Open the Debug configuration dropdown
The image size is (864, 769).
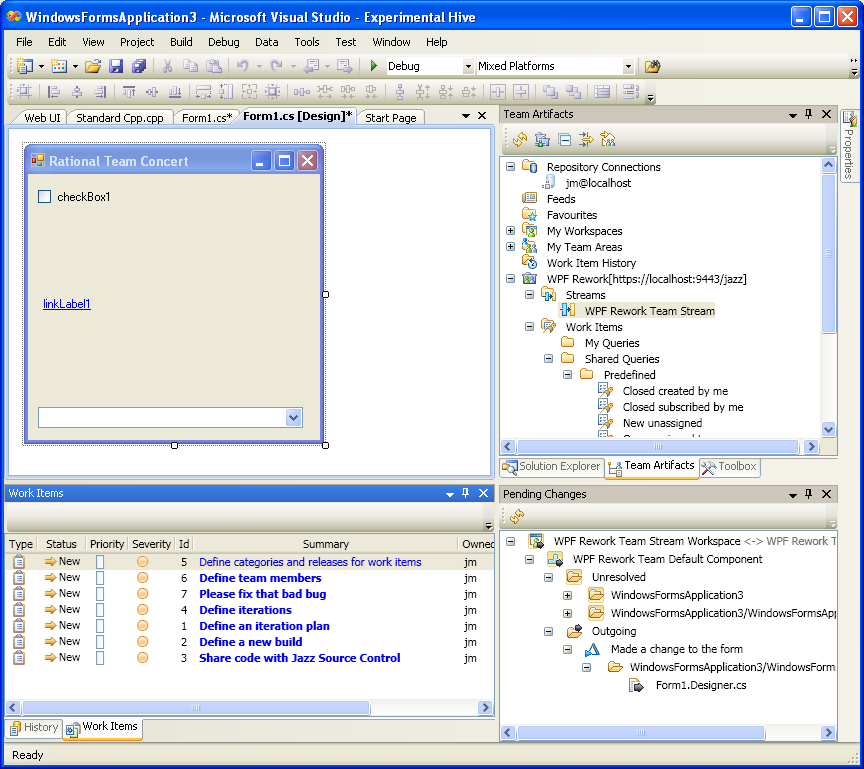coord(468,67)
